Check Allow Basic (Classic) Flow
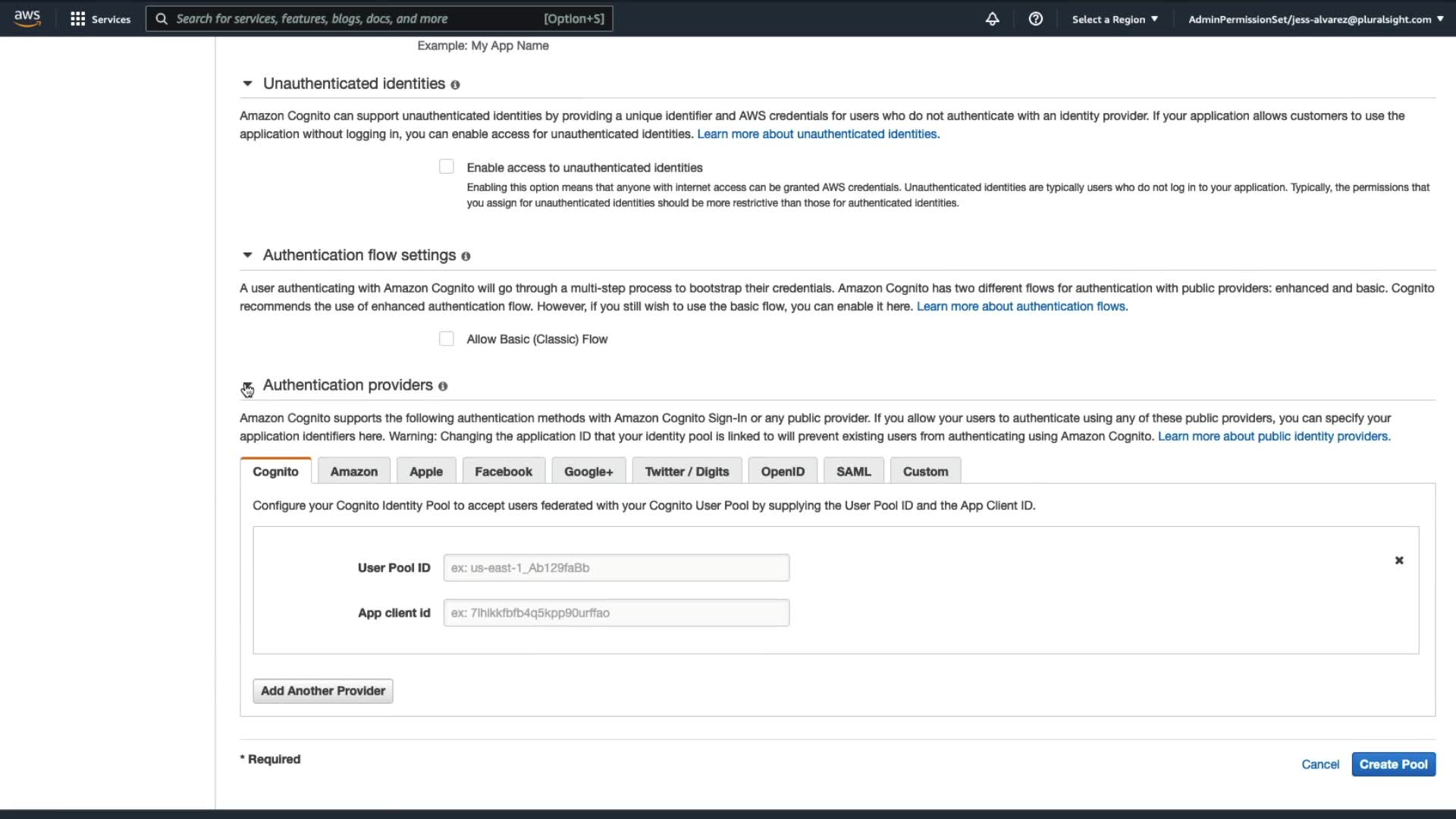The width and height of the screenshot is (1456, 819). coord(447,339)
